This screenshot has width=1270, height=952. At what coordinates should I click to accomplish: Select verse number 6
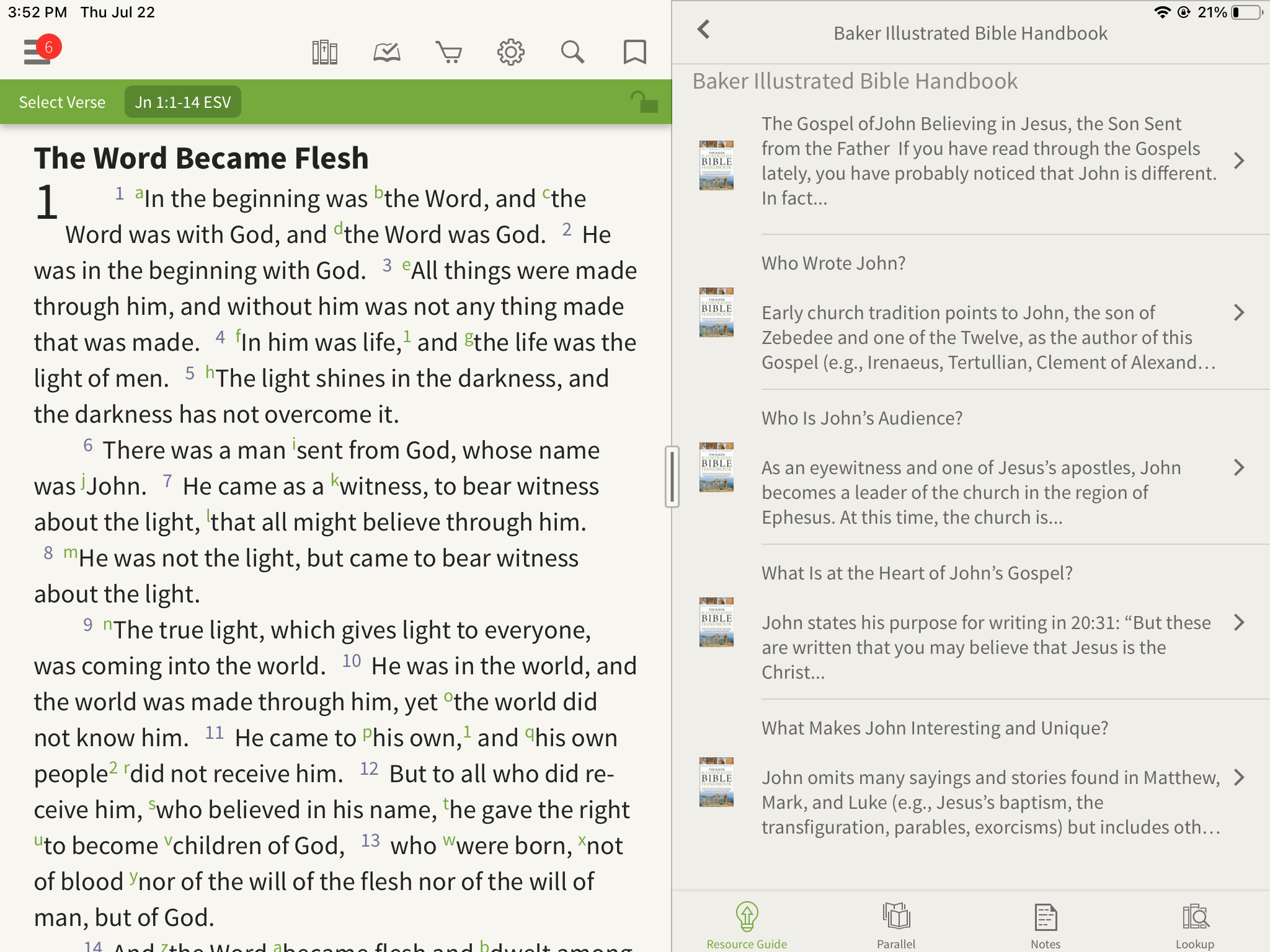pos(88,445)
